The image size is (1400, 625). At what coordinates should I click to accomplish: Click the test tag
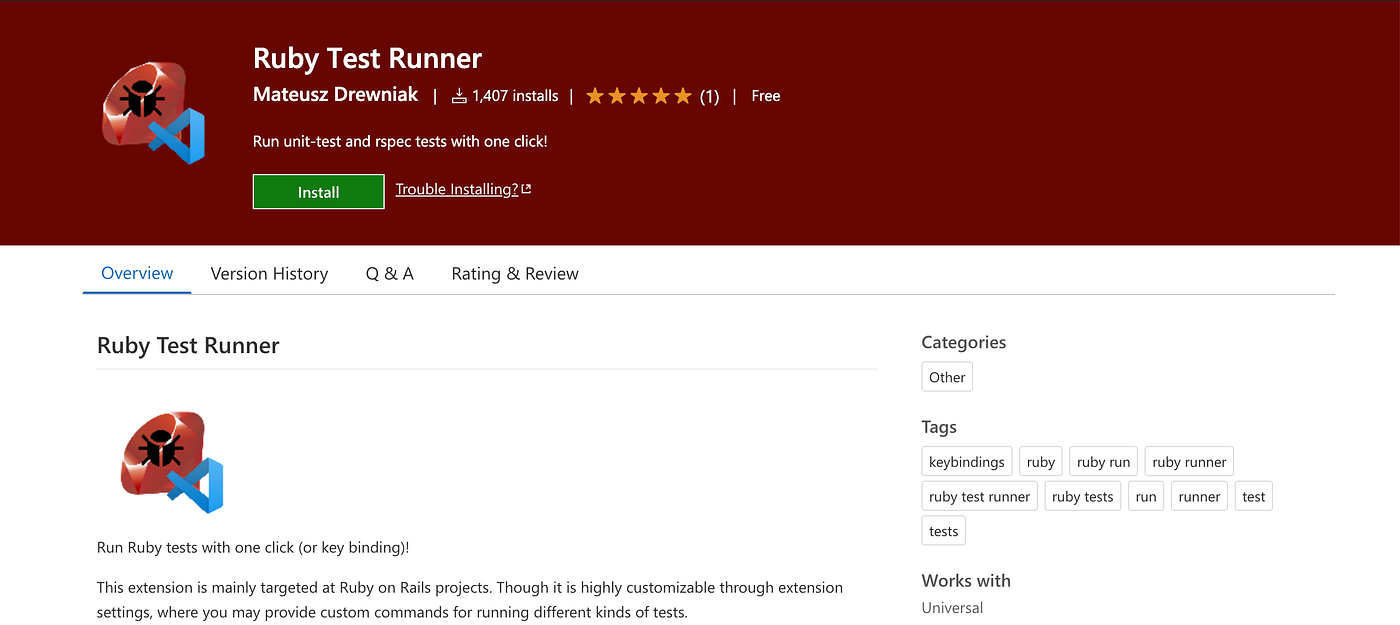1254,497
